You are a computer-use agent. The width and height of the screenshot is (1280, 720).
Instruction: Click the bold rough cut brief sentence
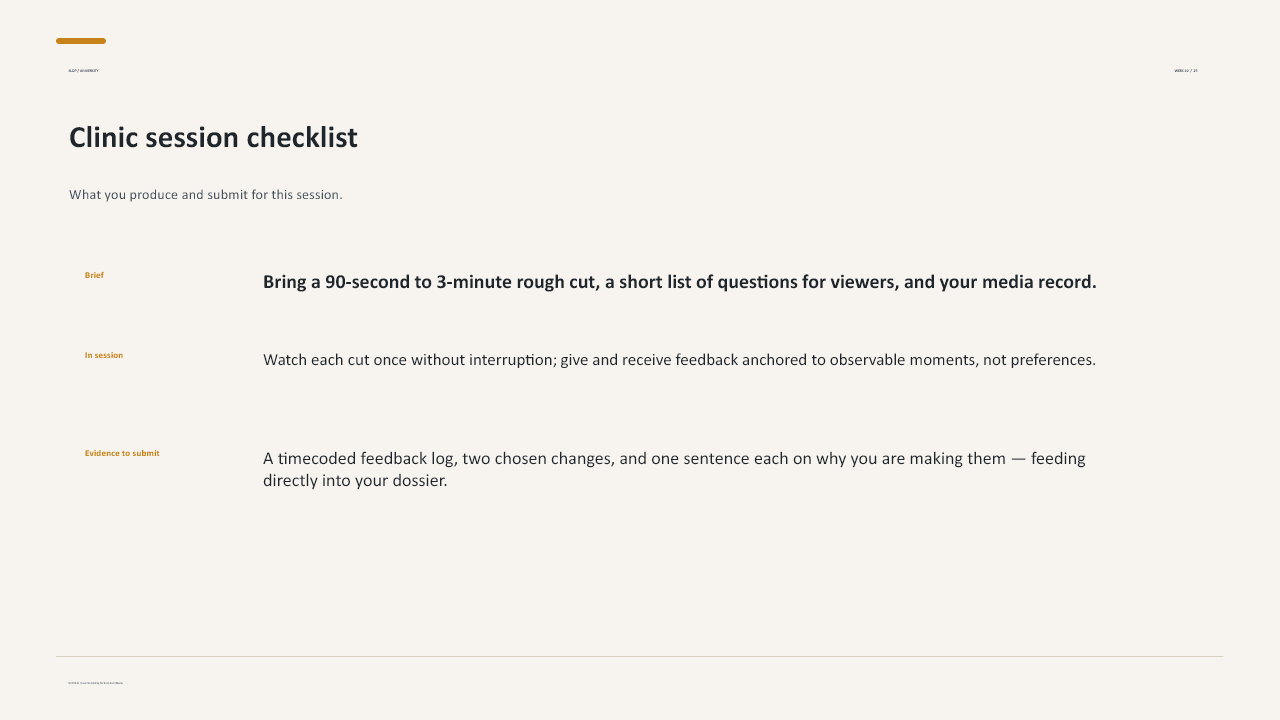(680, 282)
